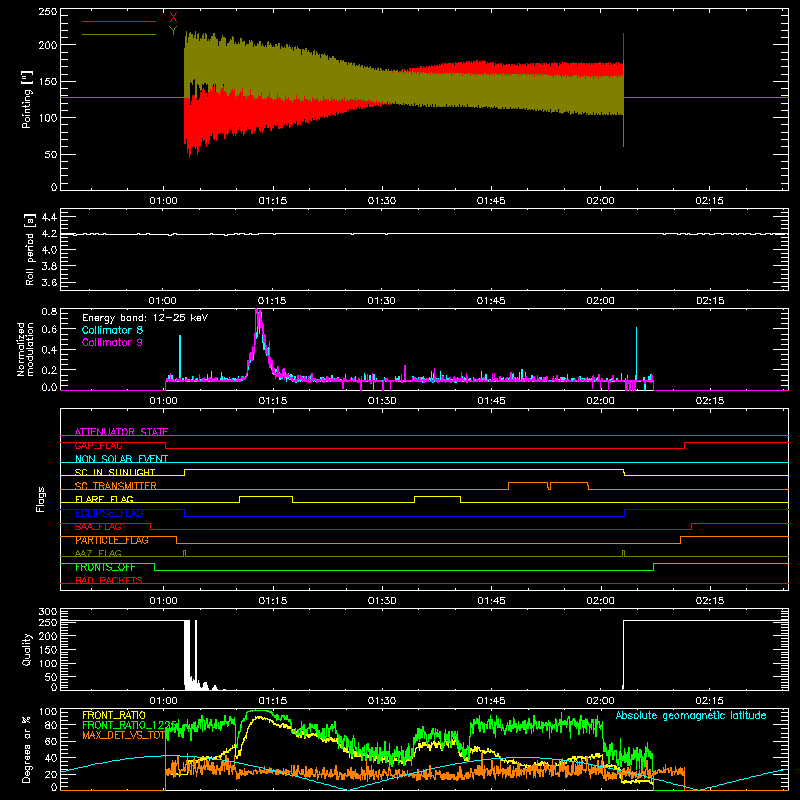Click the ECLIPSE_FLAG label

[x=109, y=513]
